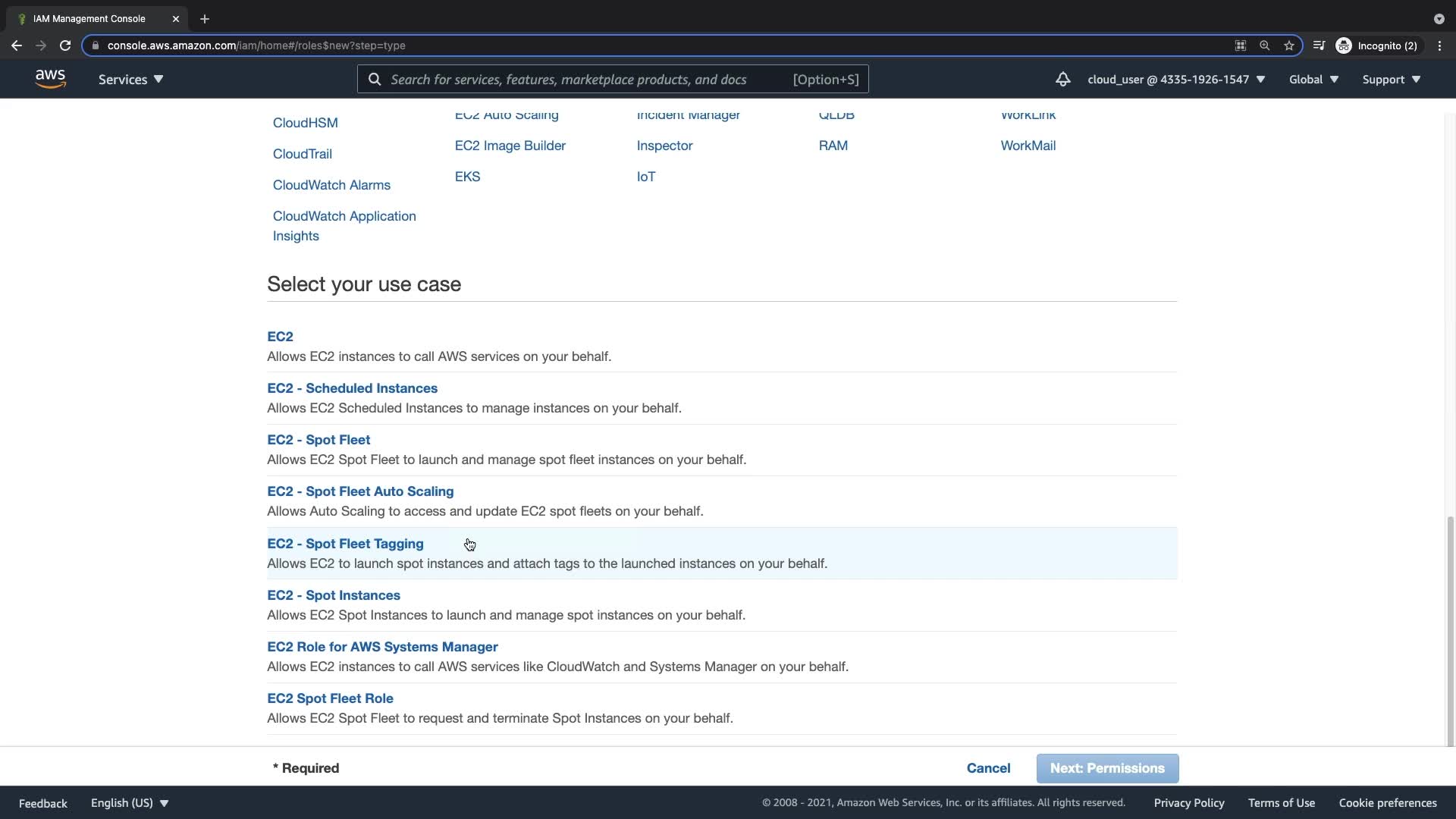Image resolution: width=1456 pixels, height=819 pixels.
Task: Bookmark page with star icon
Action: click(x=1288, y=45)
